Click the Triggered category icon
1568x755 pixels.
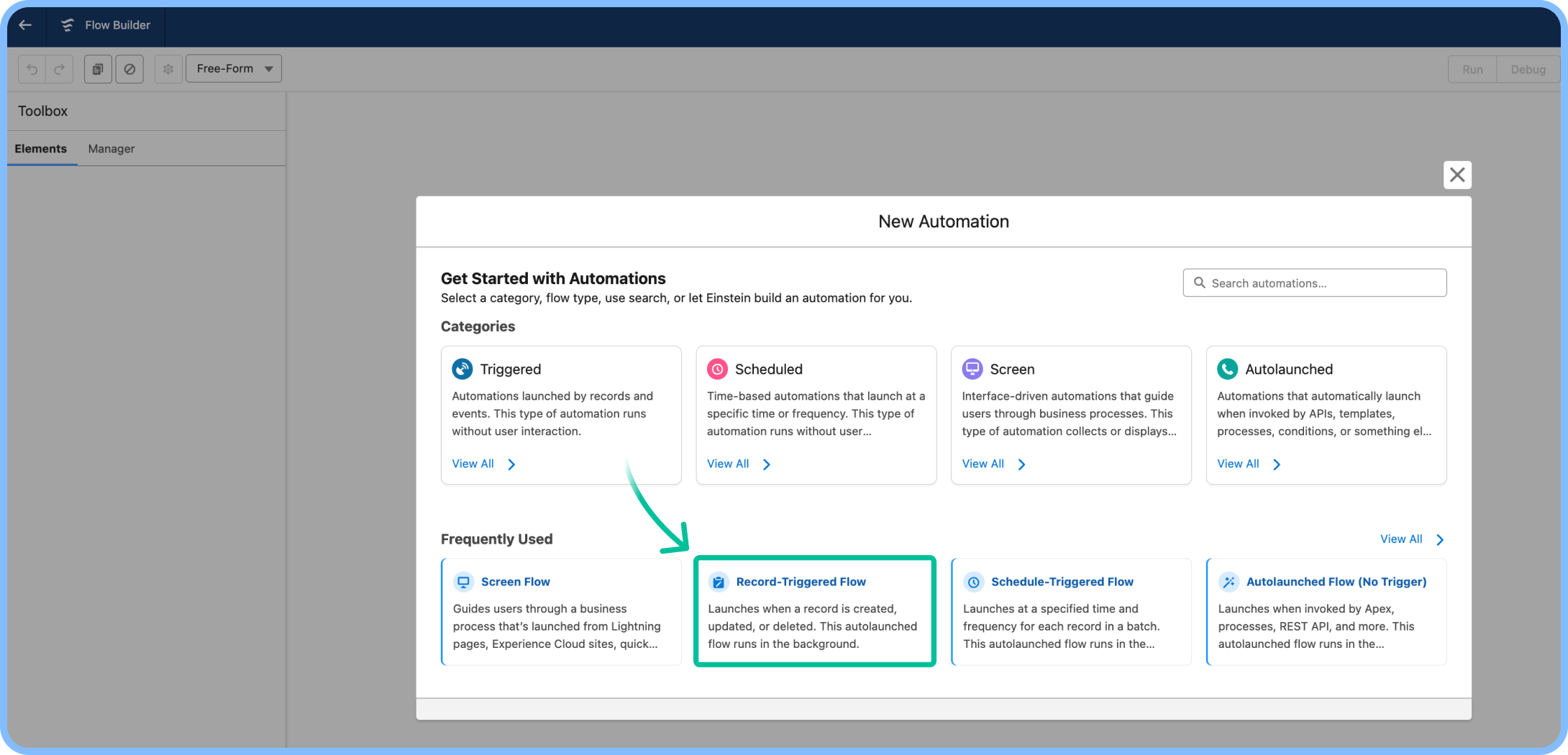(462, 369)
